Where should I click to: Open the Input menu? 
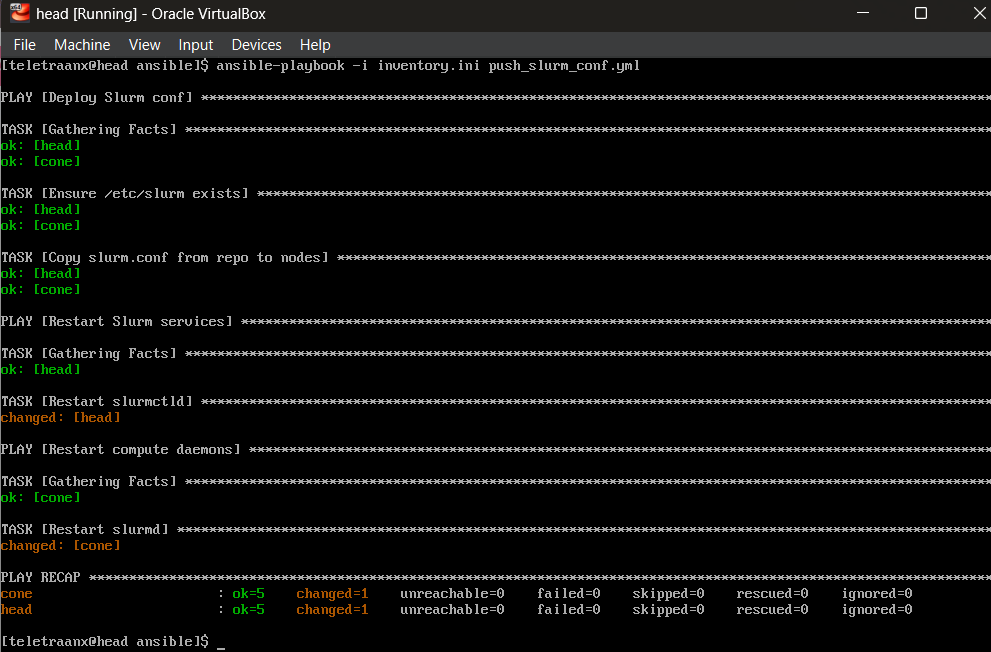pos(195,45)
